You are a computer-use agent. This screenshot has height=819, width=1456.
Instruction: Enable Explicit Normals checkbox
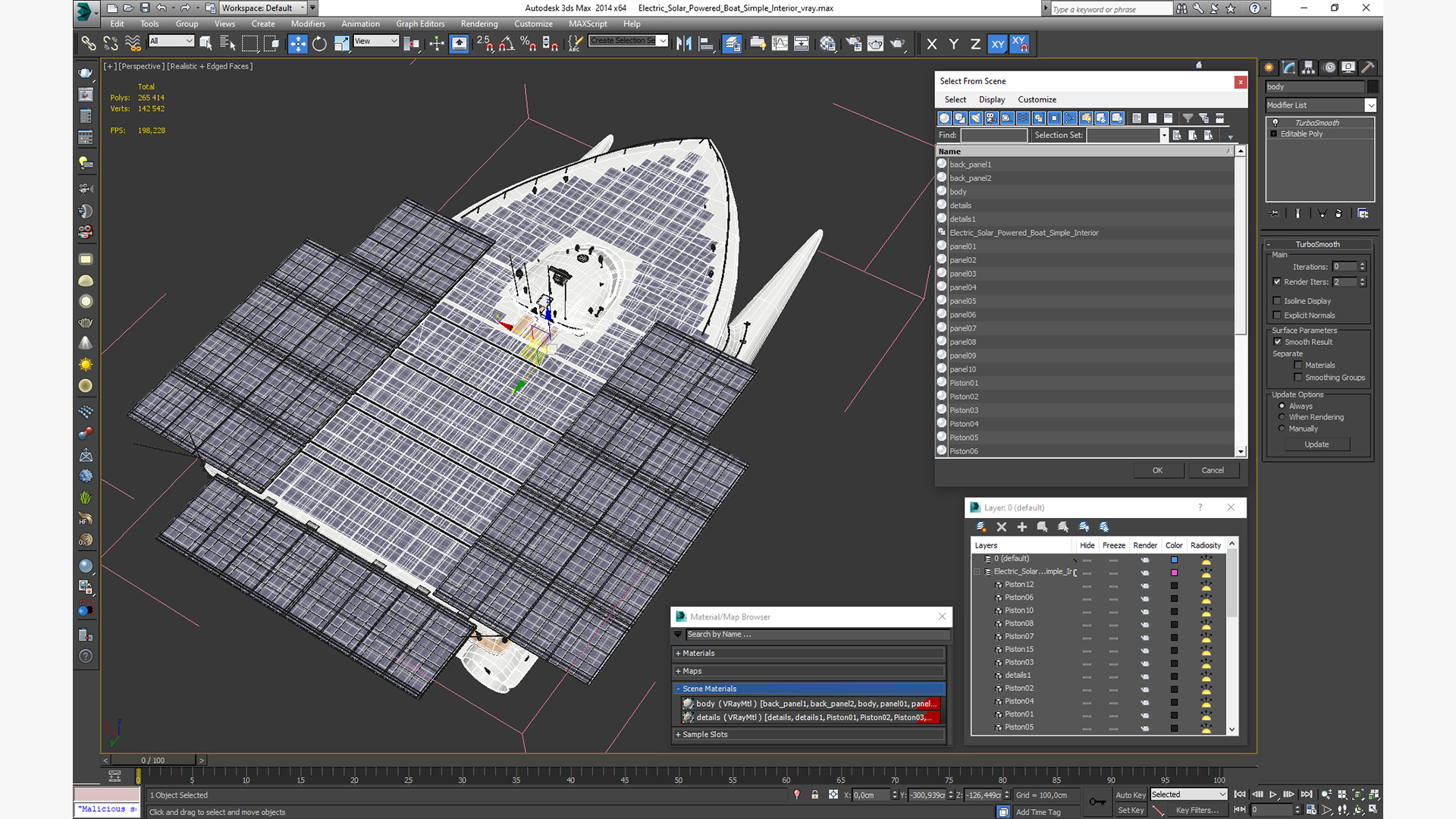coord(1277,315)
